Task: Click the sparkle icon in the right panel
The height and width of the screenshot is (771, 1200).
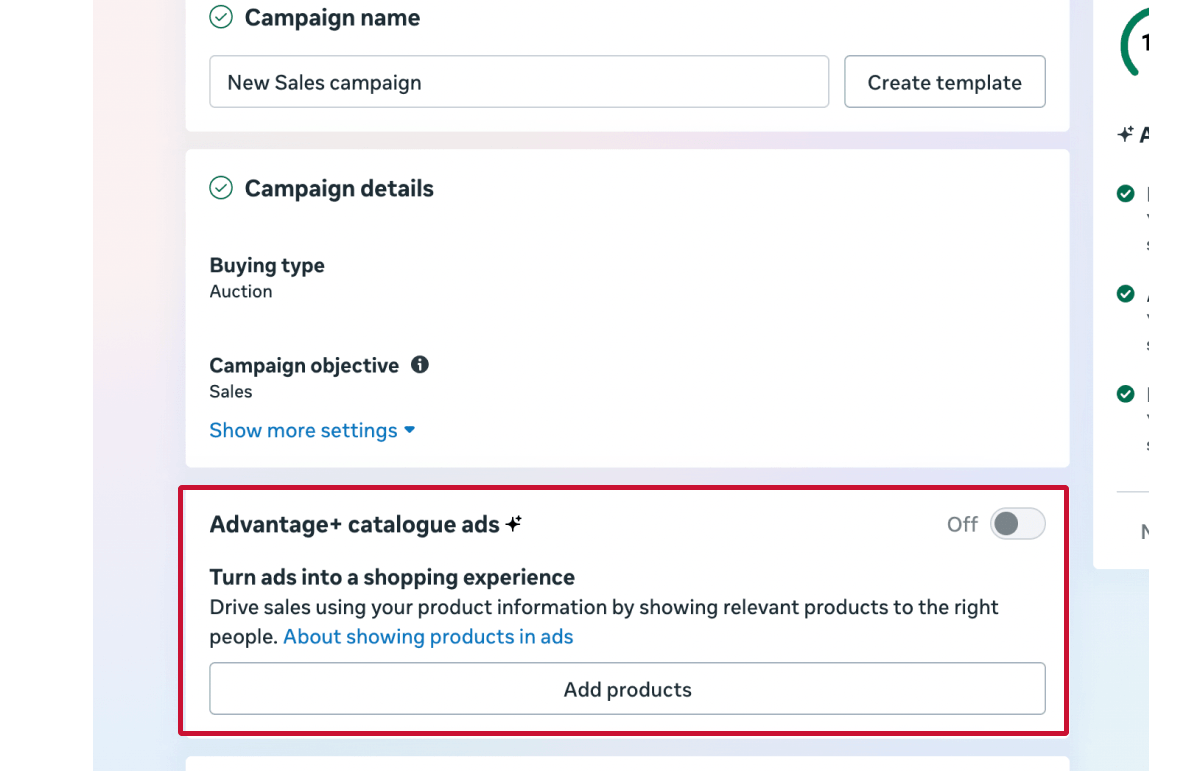Action: (1126, 134)
